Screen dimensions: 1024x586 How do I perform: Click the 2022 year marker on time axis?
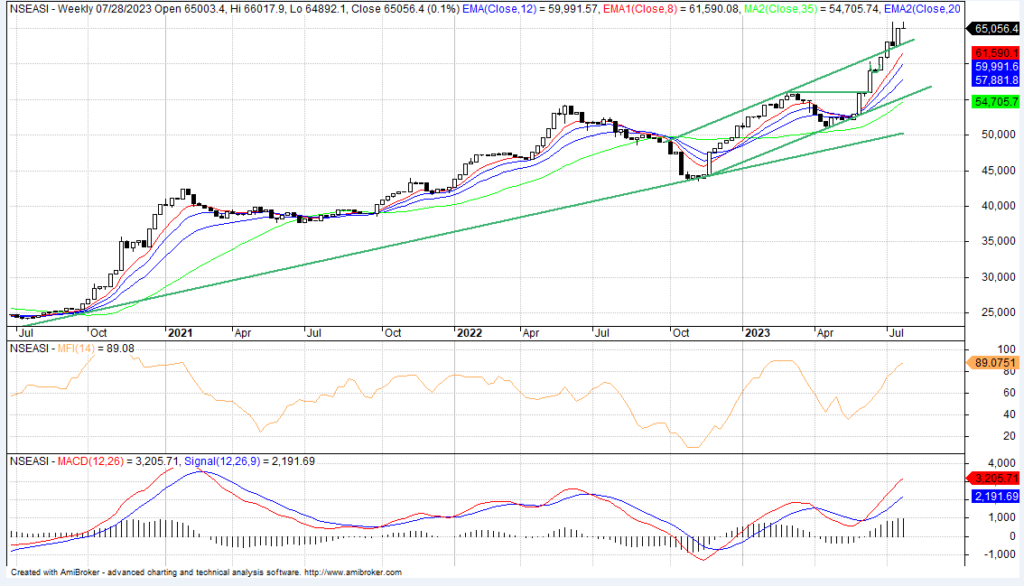[468, 330]
